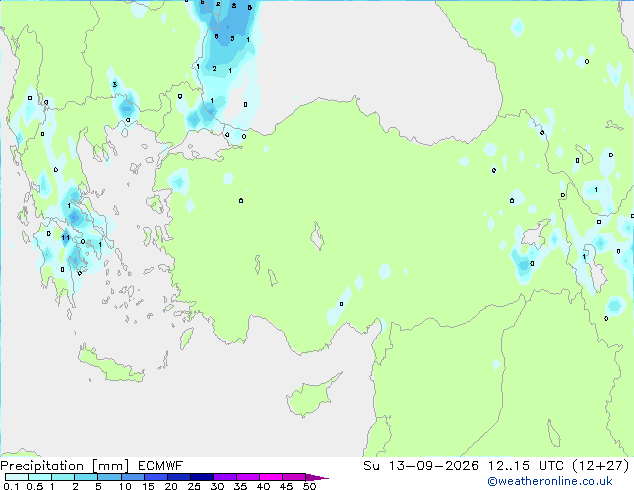The height and width of the screenshot is (490, 634).
Task: Open the weatheronline.co.uk copyright link
Action: 550,481
